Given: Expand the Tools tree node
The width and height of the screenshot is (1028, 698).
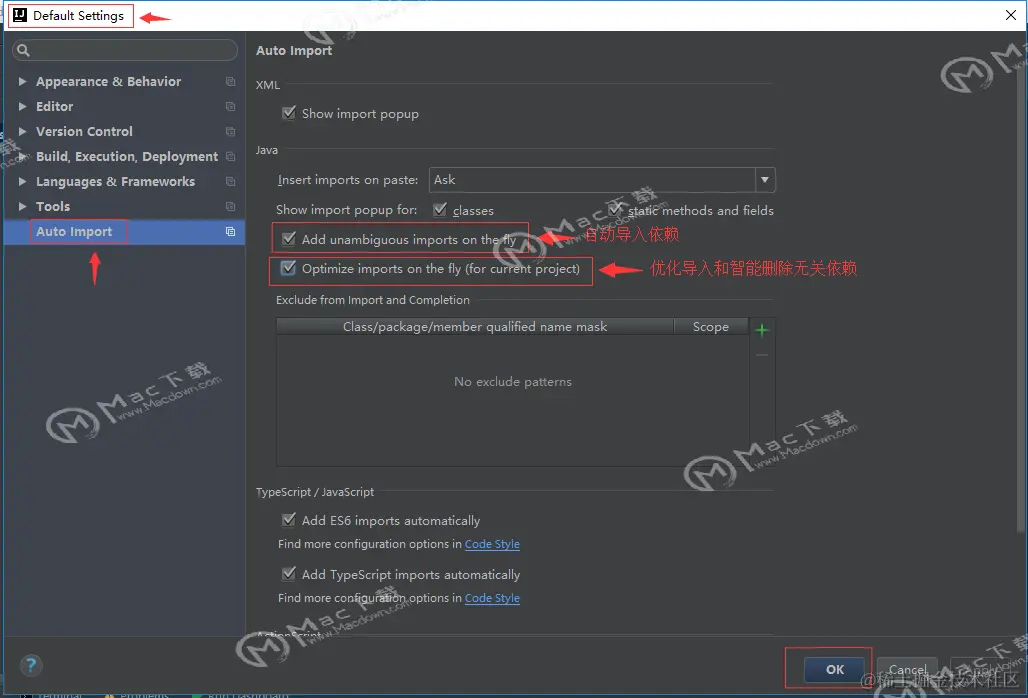Looking at the screenshot, I should [x=22, y=206].
